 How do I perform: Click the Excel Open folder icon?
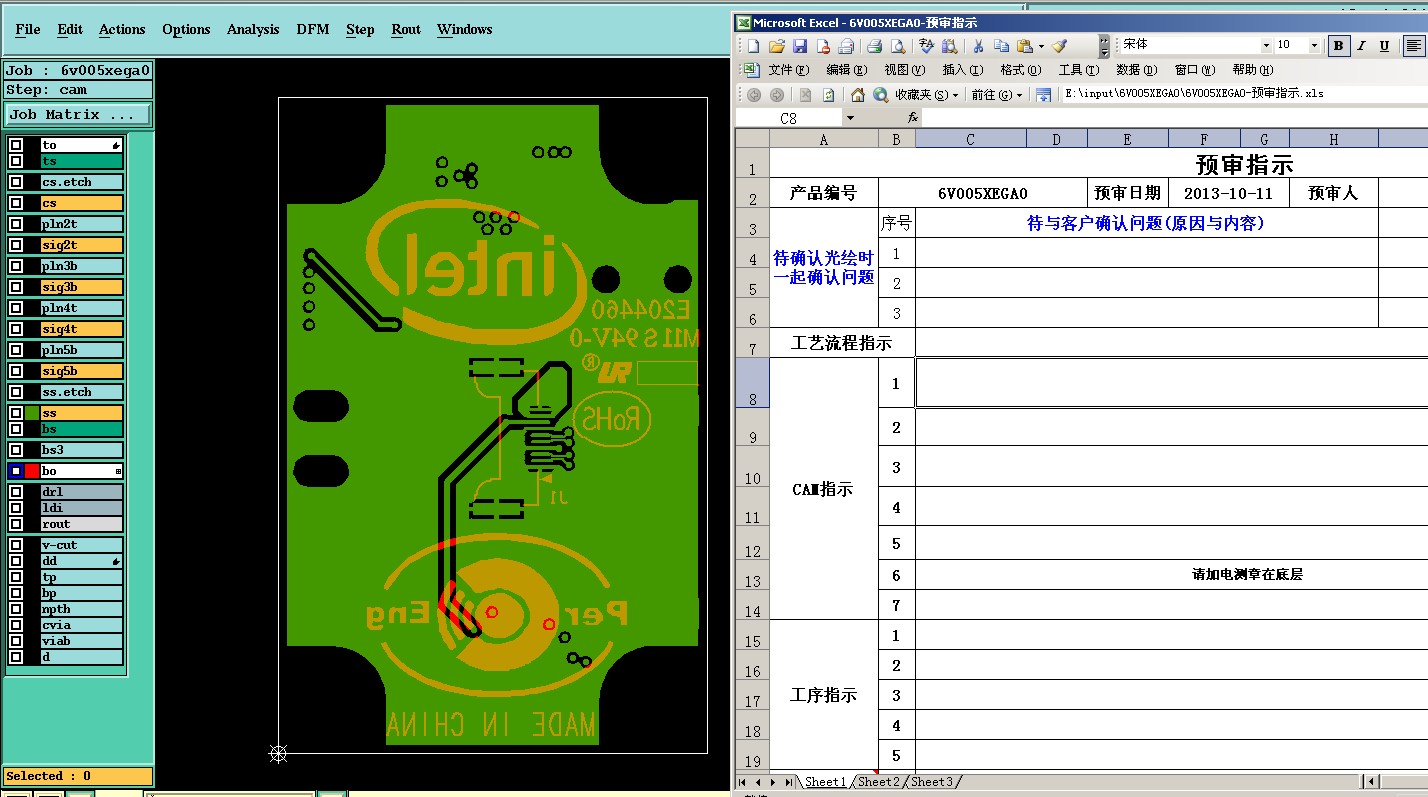pyautogui.click(x=777, y=46)
